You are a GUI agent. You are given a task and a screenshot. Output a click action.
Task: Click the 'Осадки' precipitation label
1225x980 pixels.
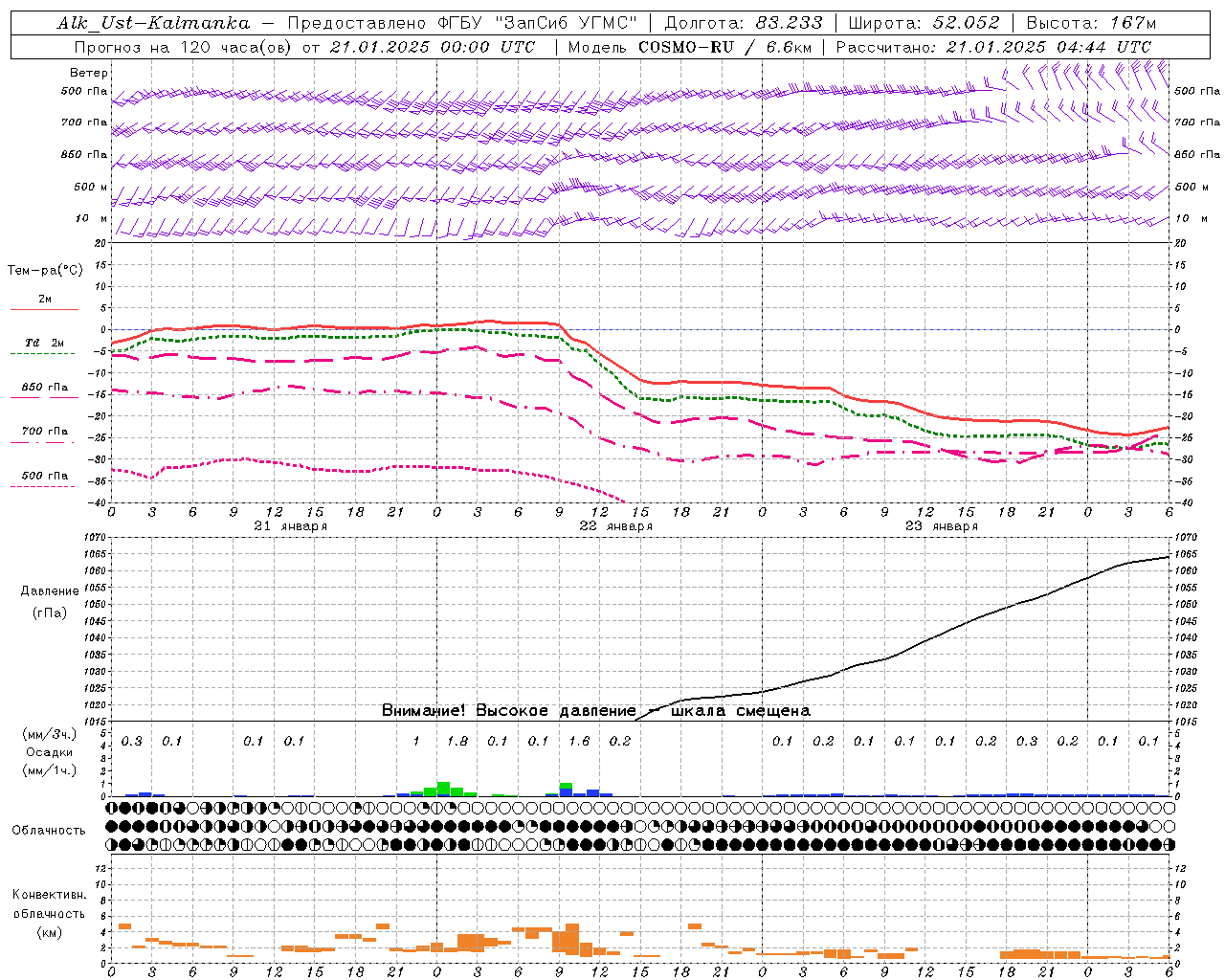pyautogui.click(x=50, y=752)
